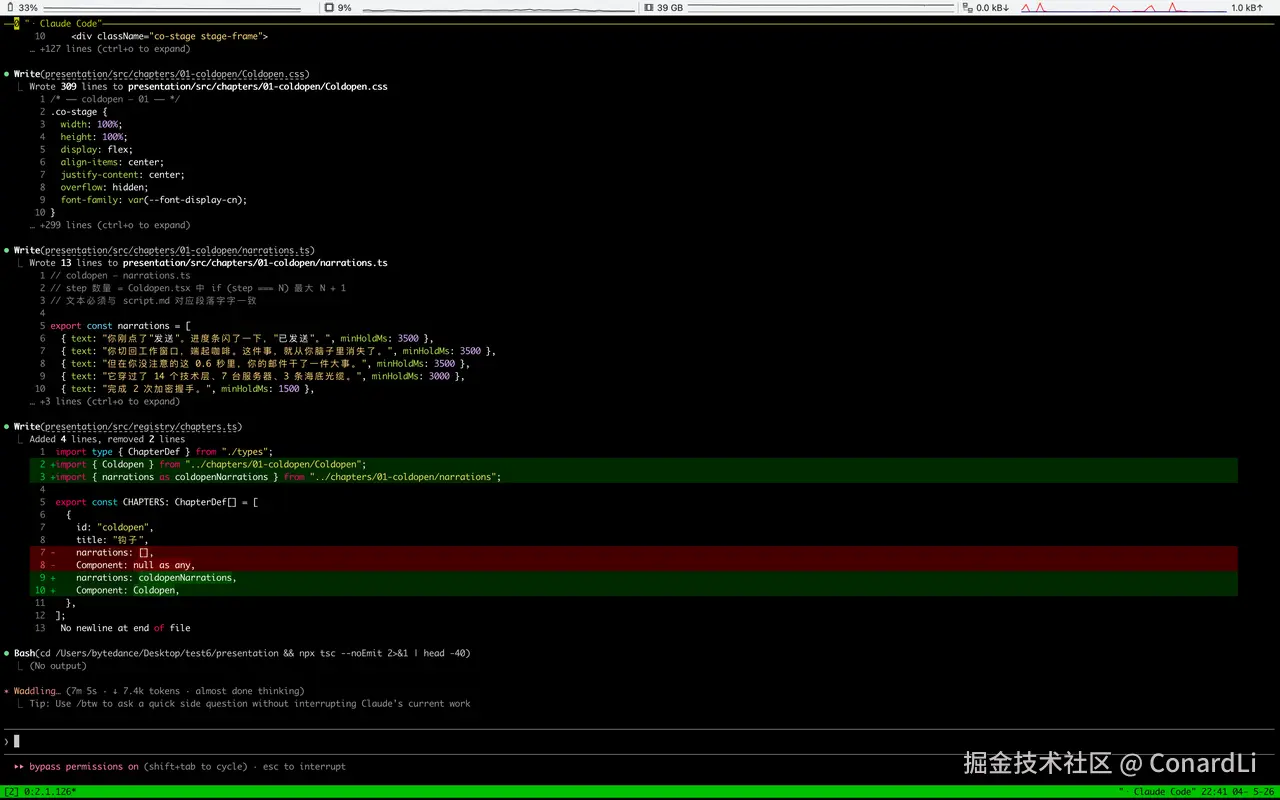Screen dimensions: 1280x800
Task: Click the tmux window label '[2] 0:2.1.126*'
Action: tap(40, 792)
